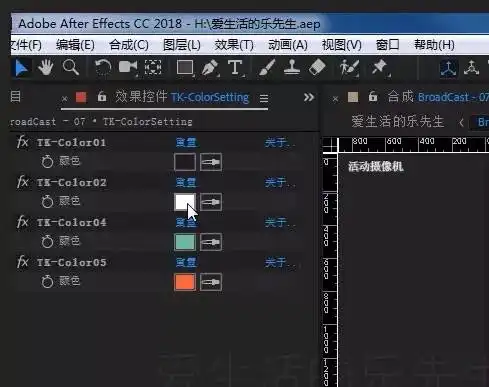489x387 pixels.
Task: Open the 视图(V) menu
Action: click(x=342, y=45)
